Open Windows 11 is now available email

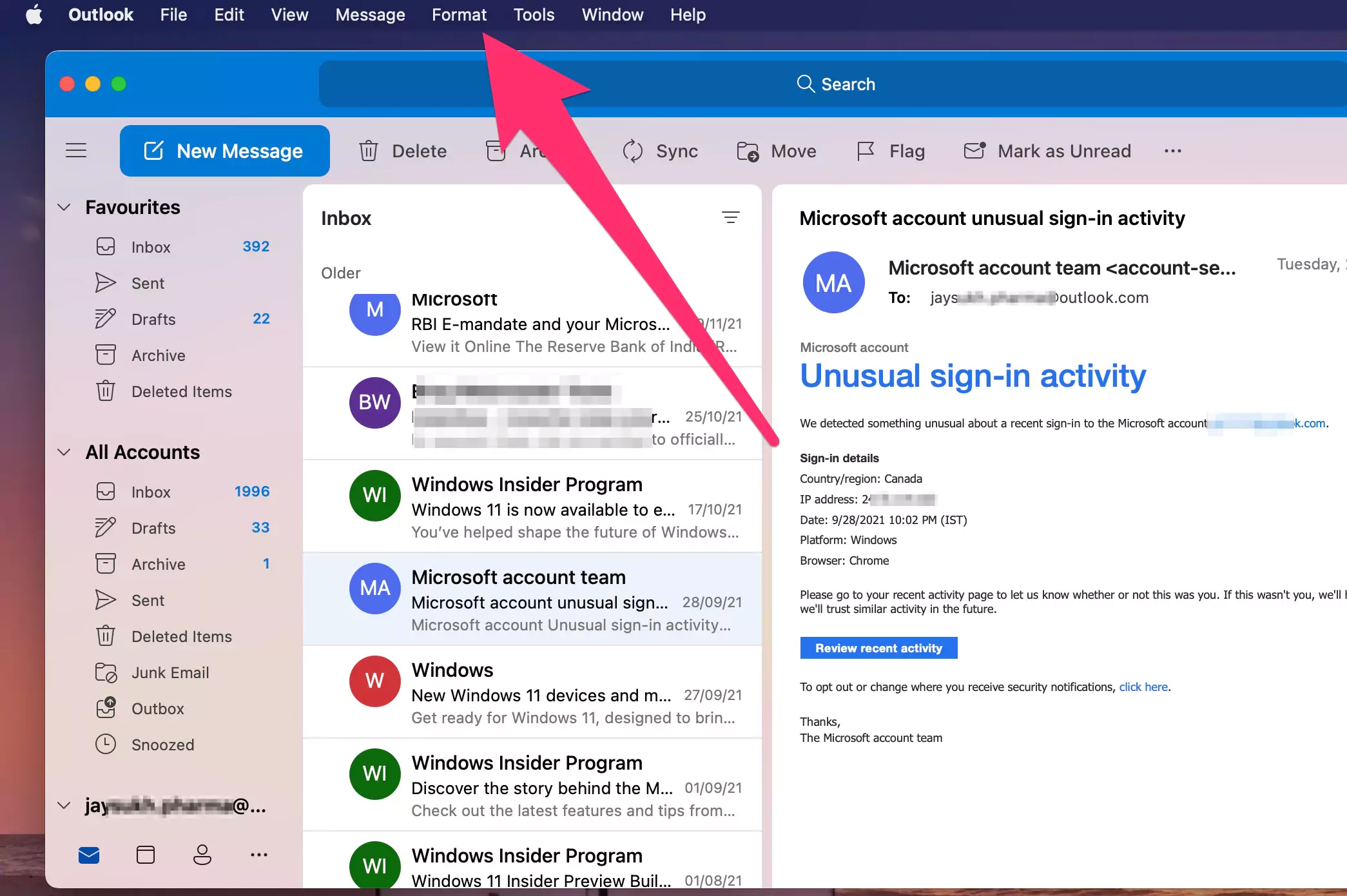[532, 507]
